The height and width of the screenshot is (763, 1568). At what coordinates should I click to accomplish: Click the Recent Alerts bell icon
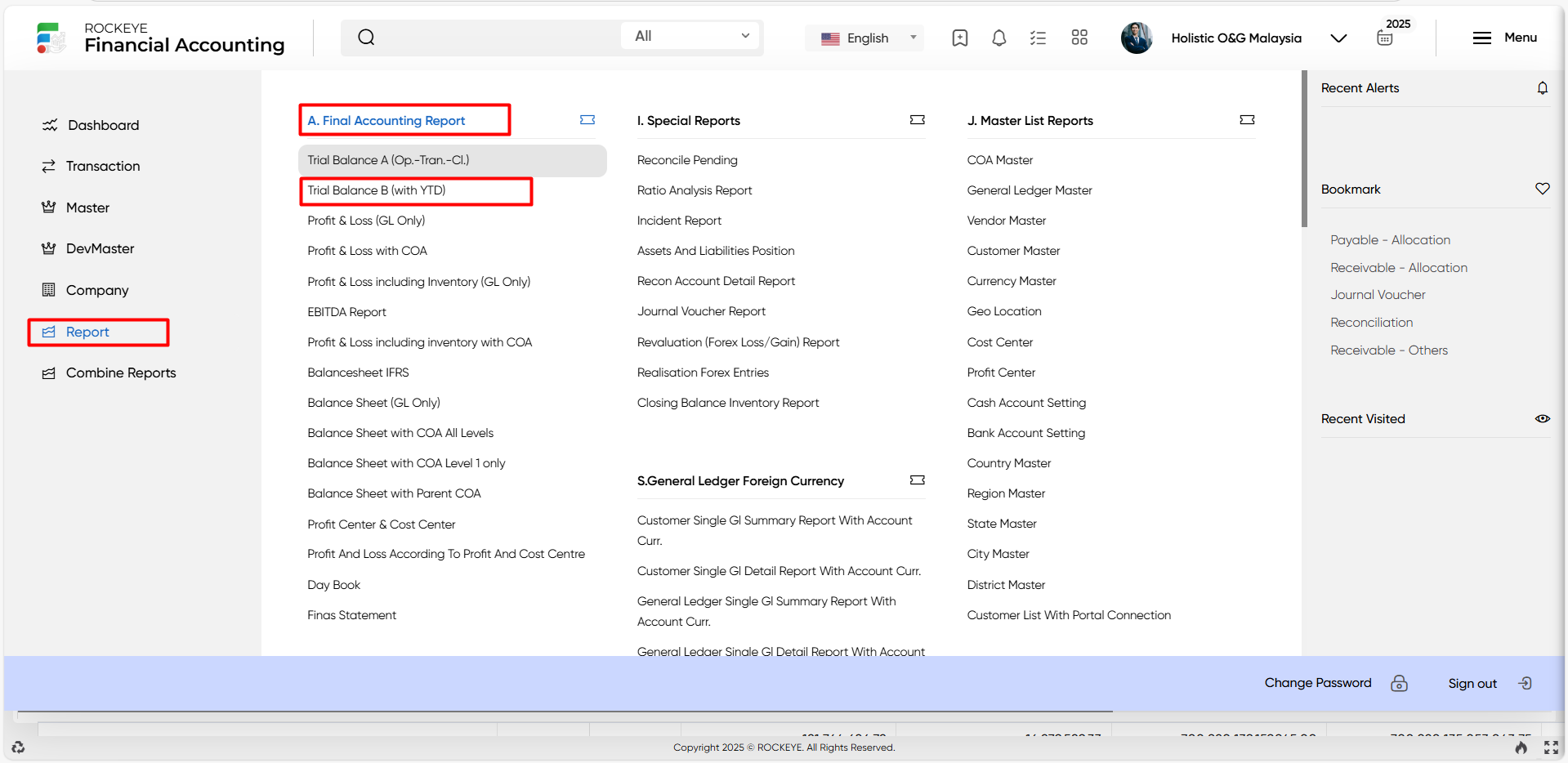tap(1542, 88)
